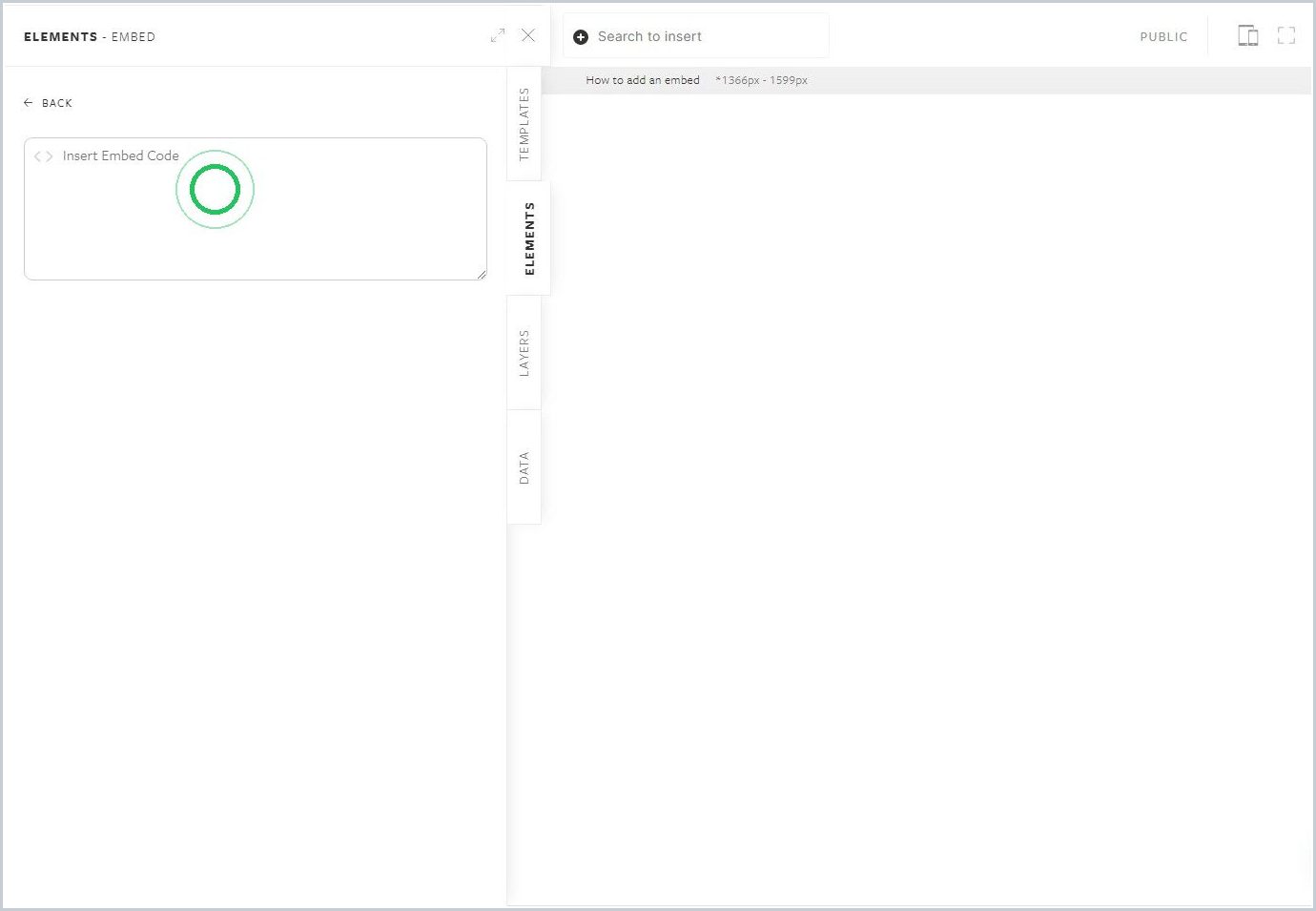This screenshot has width=1316, height=911.
Task: Go back using the BACK arrow link
Action: pos(48,103)
